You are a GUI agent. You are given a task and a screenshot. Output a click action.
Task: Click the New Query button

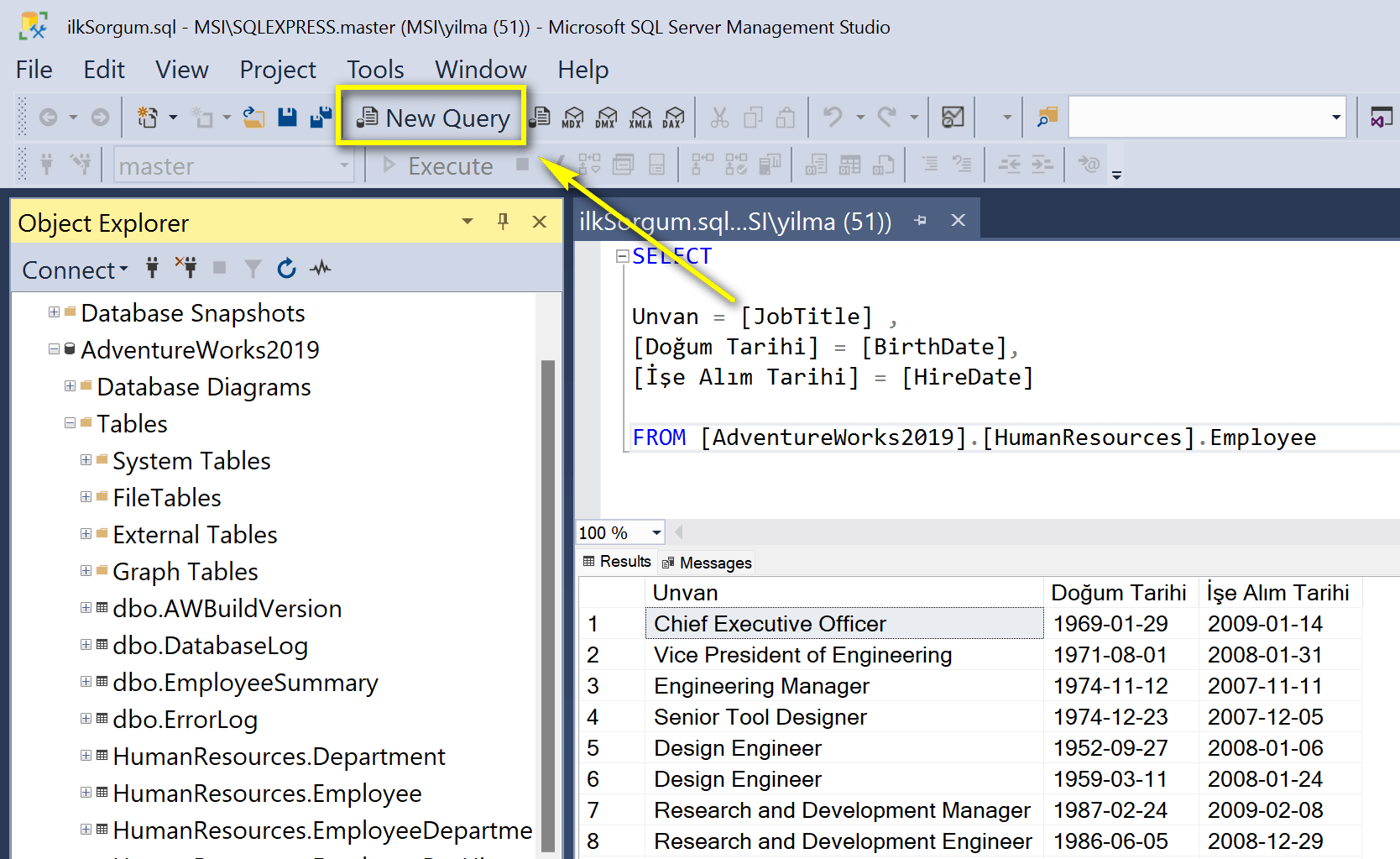pyautogui.click(x=432, y=118)
